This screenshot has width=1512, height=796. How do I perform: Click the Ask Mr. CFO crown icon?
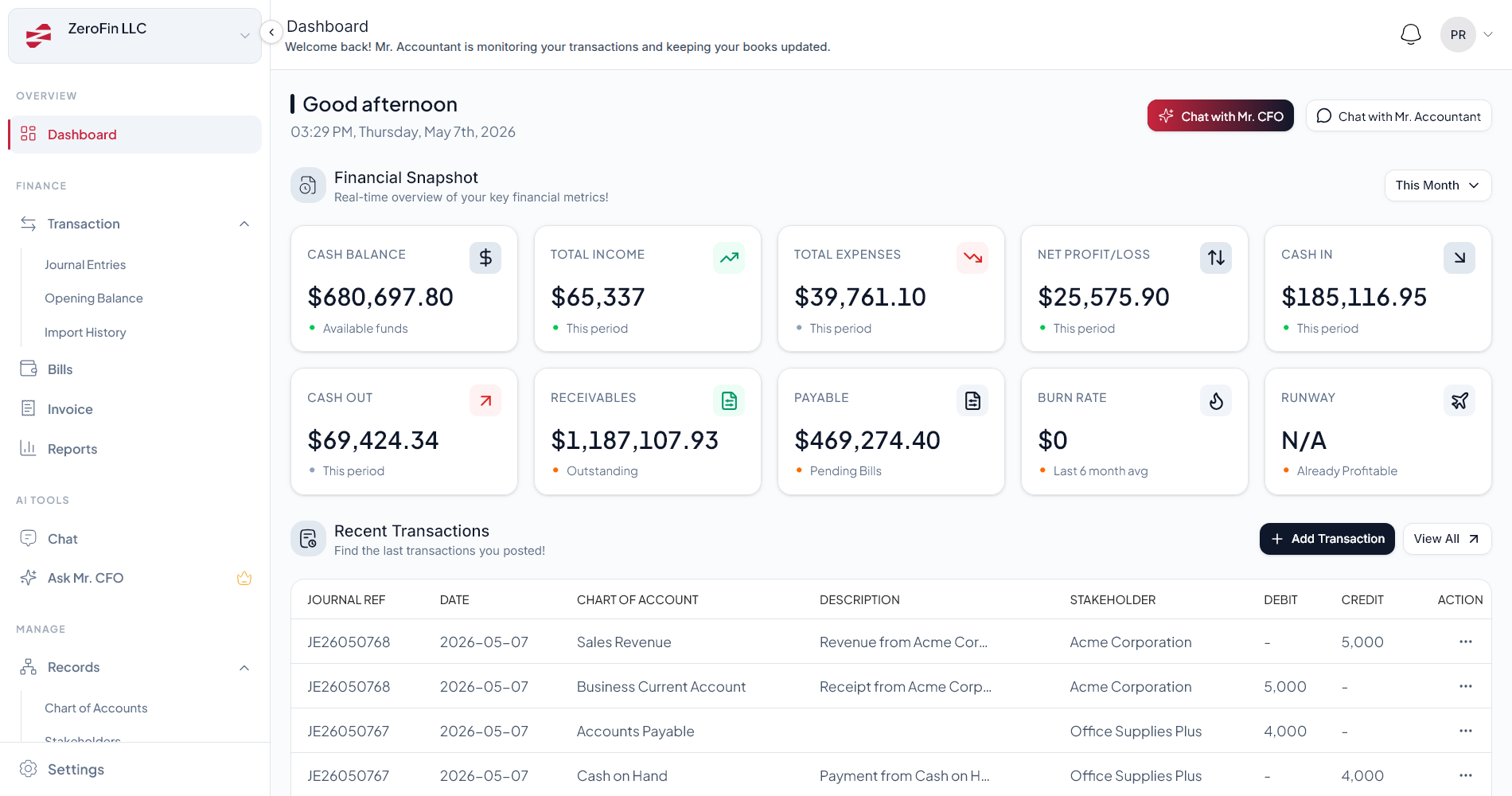(244, 578)
